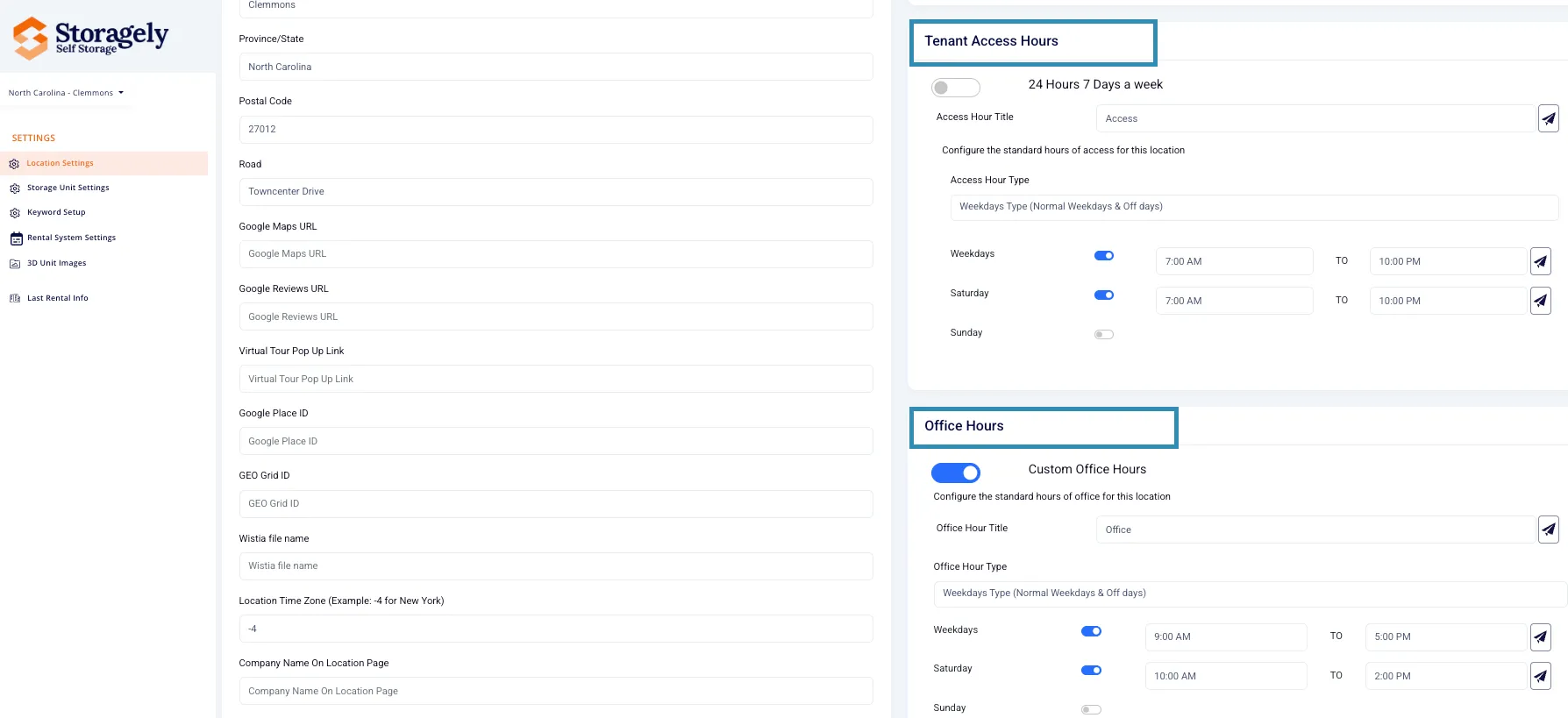Click the Last Rental Info icon
The image size is (1568, 718).
[15, 299]
